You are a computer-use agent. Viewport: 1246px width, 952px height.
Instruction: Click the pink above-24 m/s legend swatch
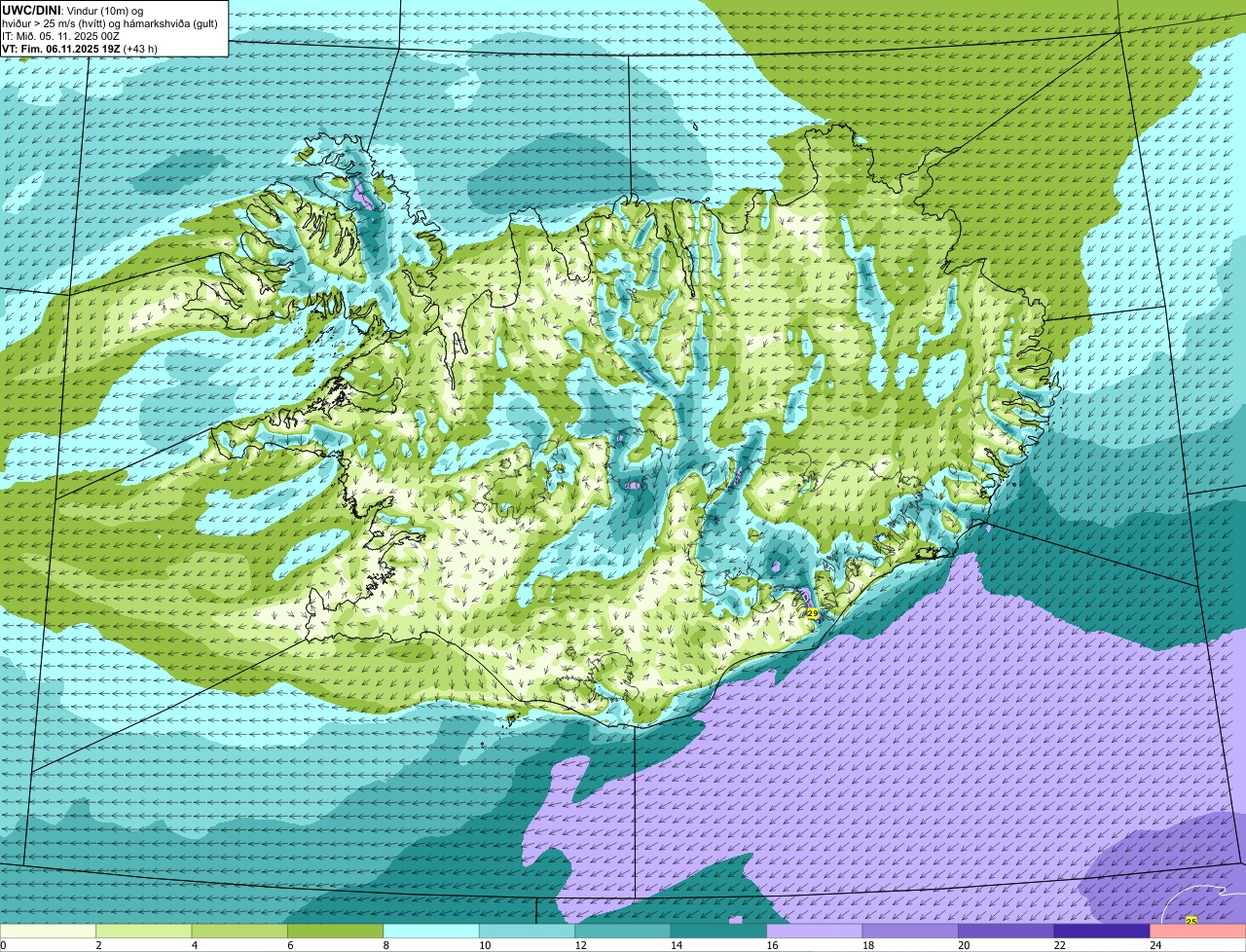pyautogui.click(x=1198, y=931)
